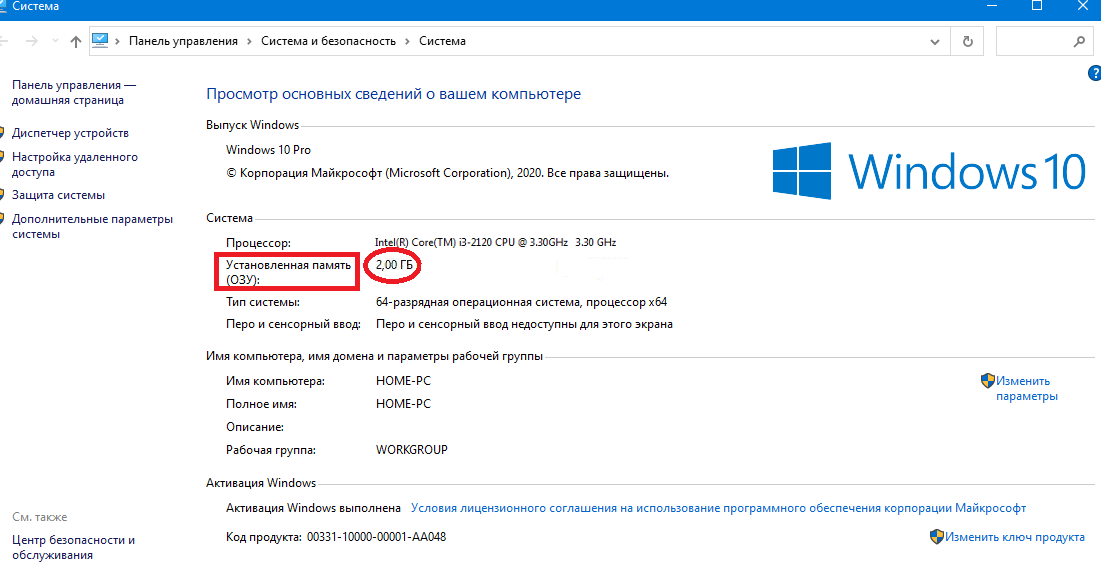Click the Microsoft Corporation 2020 copyright line

448,173
